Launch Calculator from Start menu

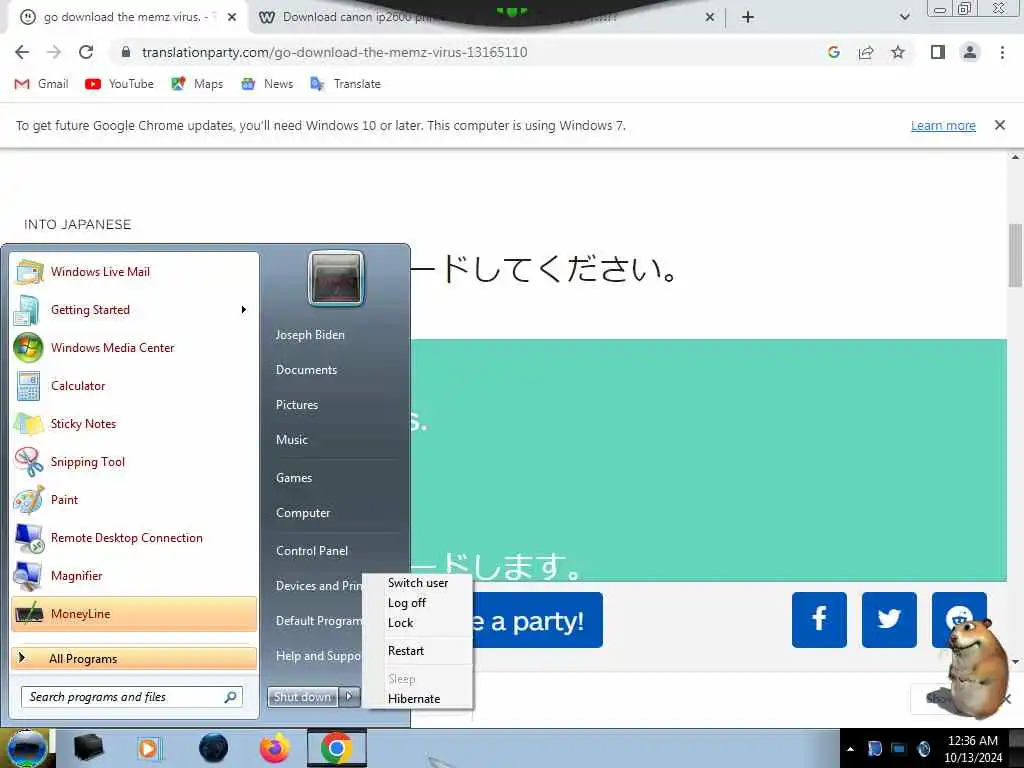(134, 385)
